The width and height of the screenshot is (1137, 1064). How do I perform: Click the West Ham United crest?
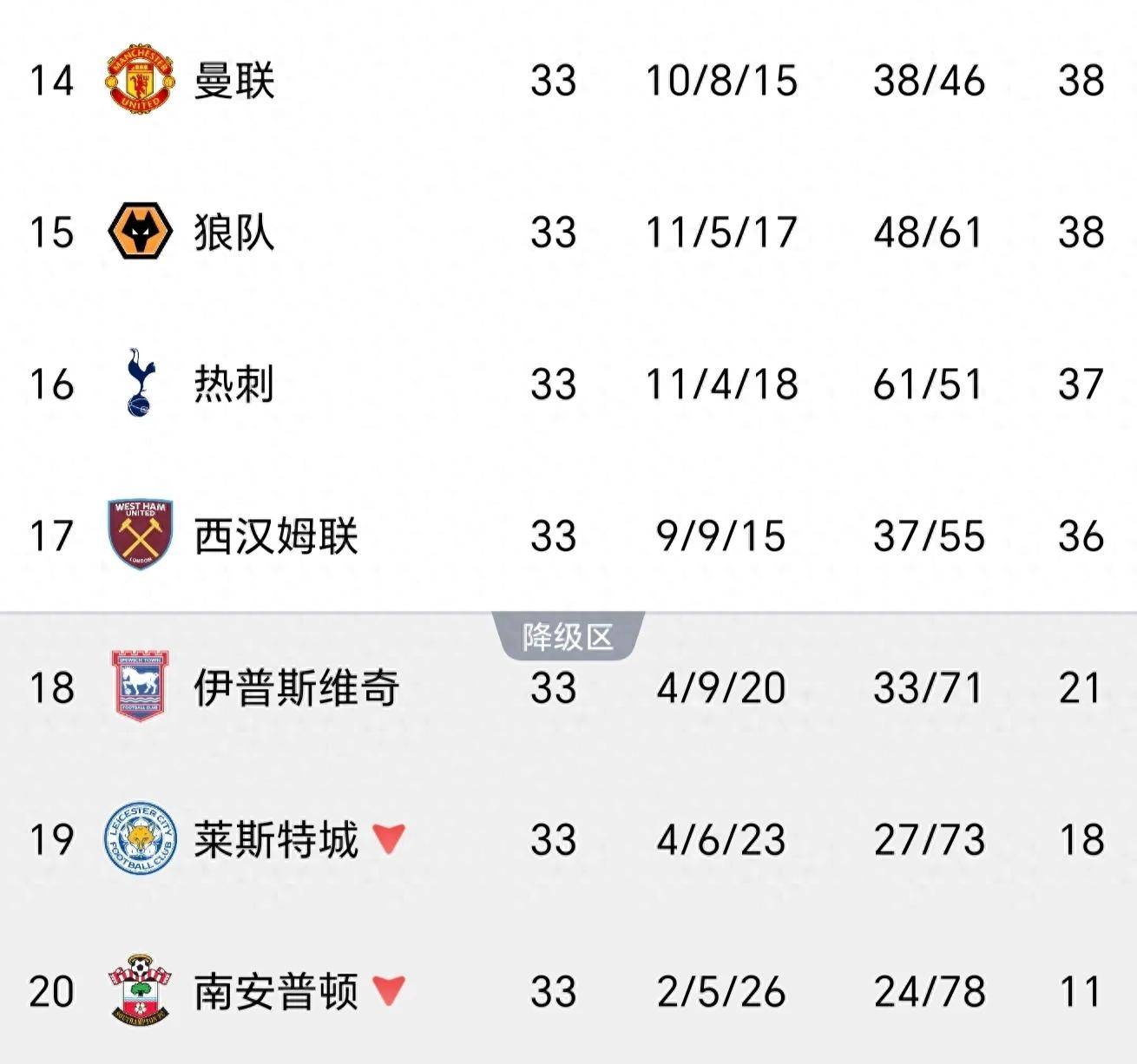pos(139,535)
